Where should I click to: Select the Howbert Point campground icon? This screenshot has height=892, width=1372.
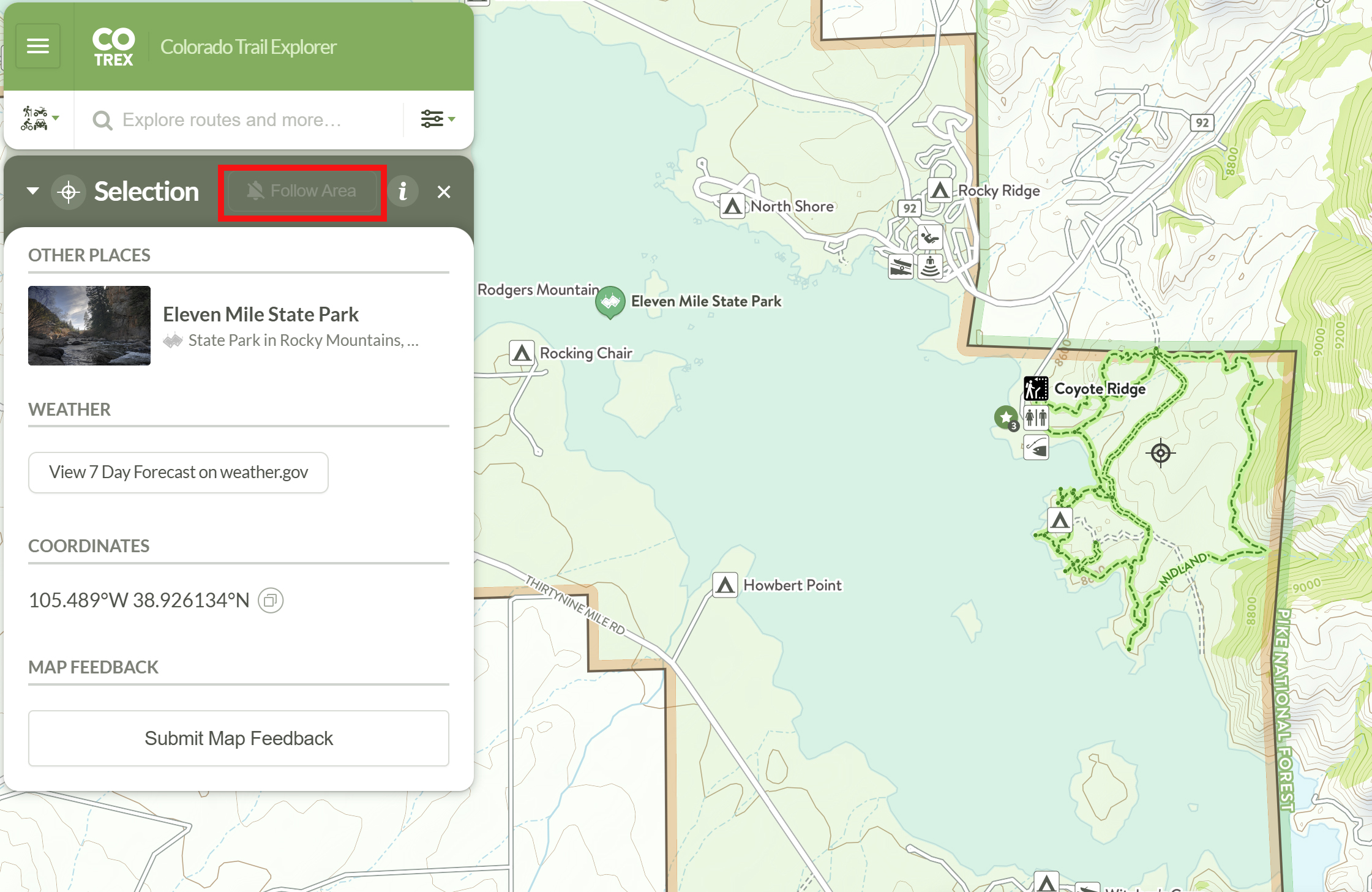[725, 585]
